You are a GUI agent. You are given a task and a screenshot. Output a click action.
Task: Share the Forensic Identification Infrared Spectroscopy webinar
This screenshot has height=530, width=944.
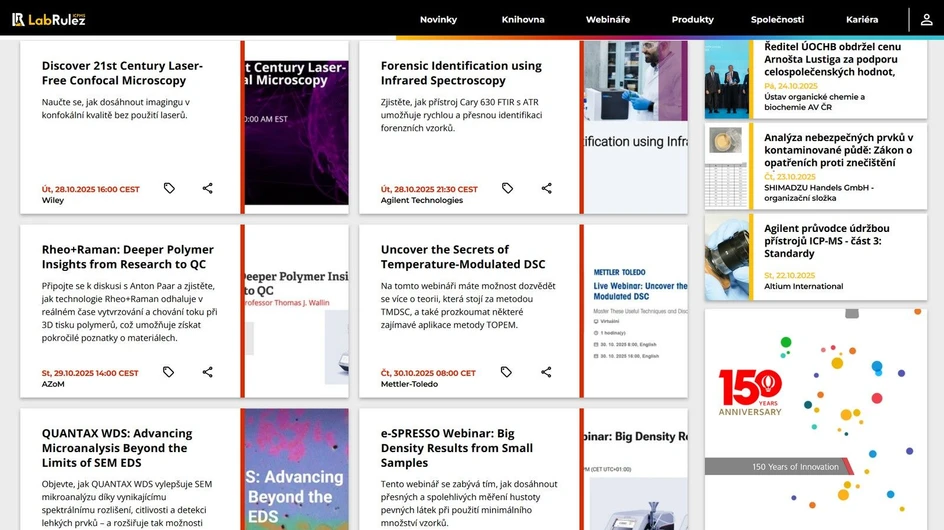click(546, 188)
